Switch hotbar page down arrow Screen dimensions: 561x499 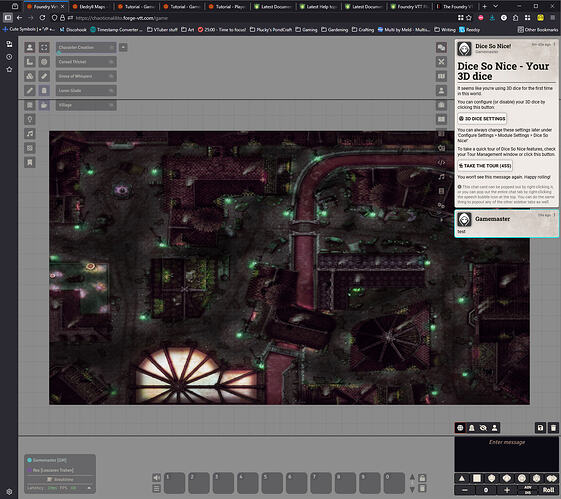(412, 489)
